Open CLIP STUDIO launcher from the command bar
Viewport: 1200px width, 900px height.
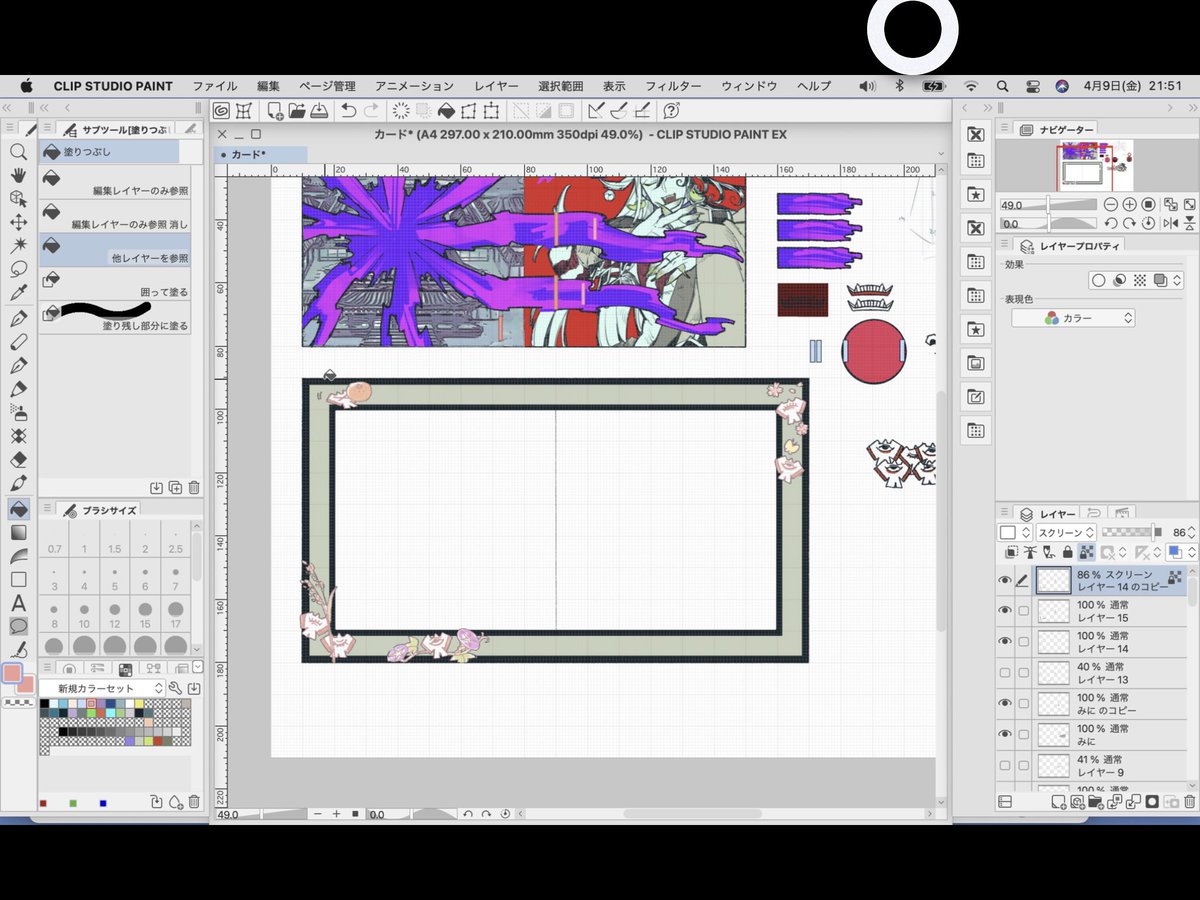[x=221, y=110]
